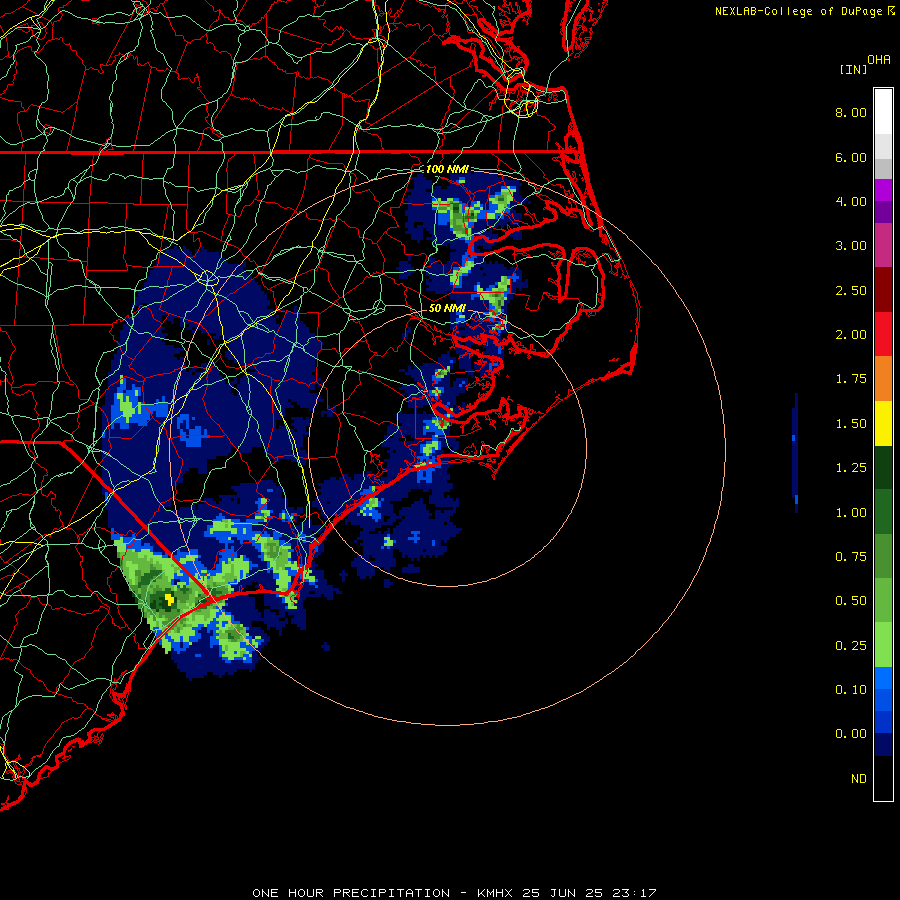Screen dimensions: 900x900
Task: Click the 1.00 legend value
Action: point(851,513)
